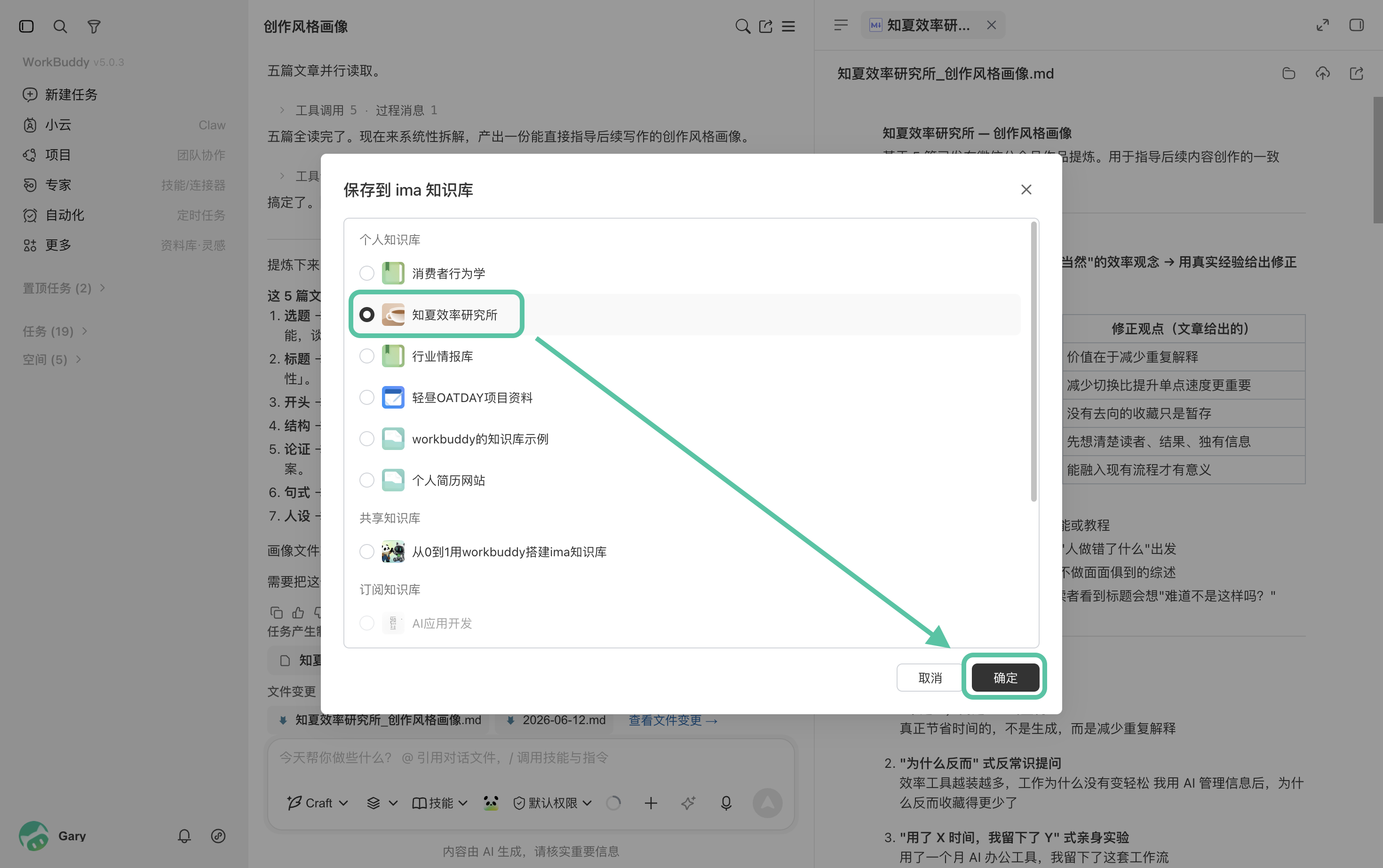Click the sparkle enhance prompt icon
This screenshot has width=1383, height=868.
coord(688,803)
